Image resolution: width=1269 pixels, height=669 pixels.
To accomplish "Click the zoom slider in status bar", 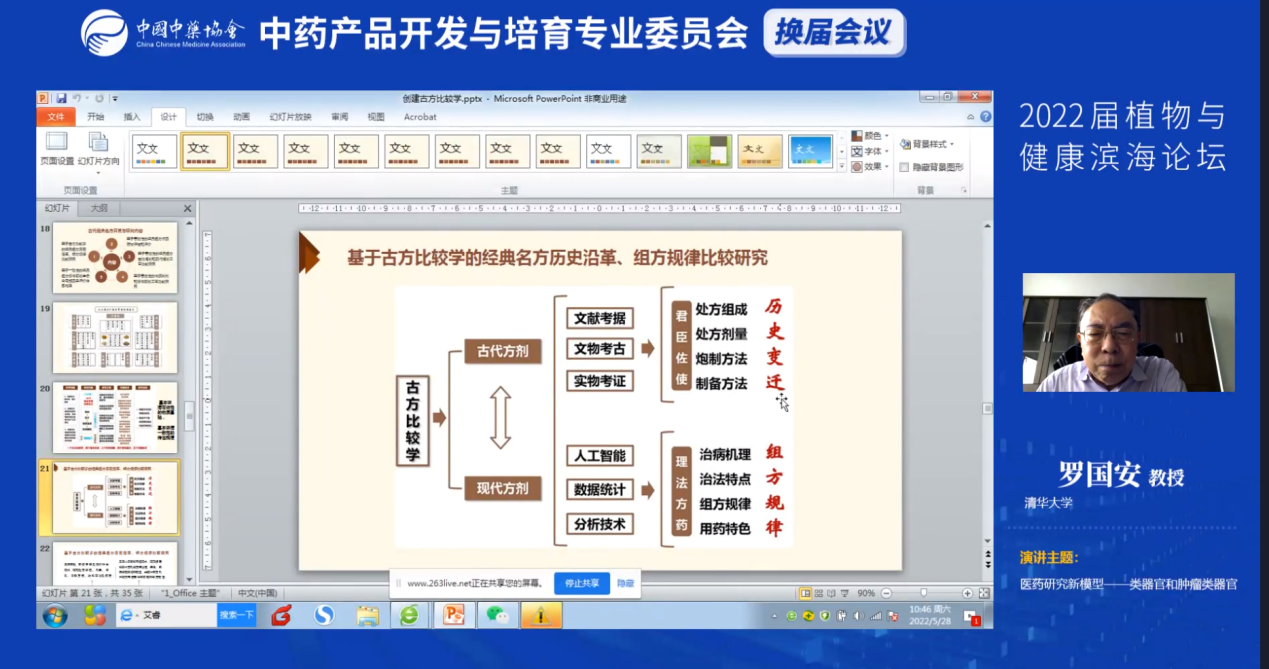I will click(x=922, y=593).
